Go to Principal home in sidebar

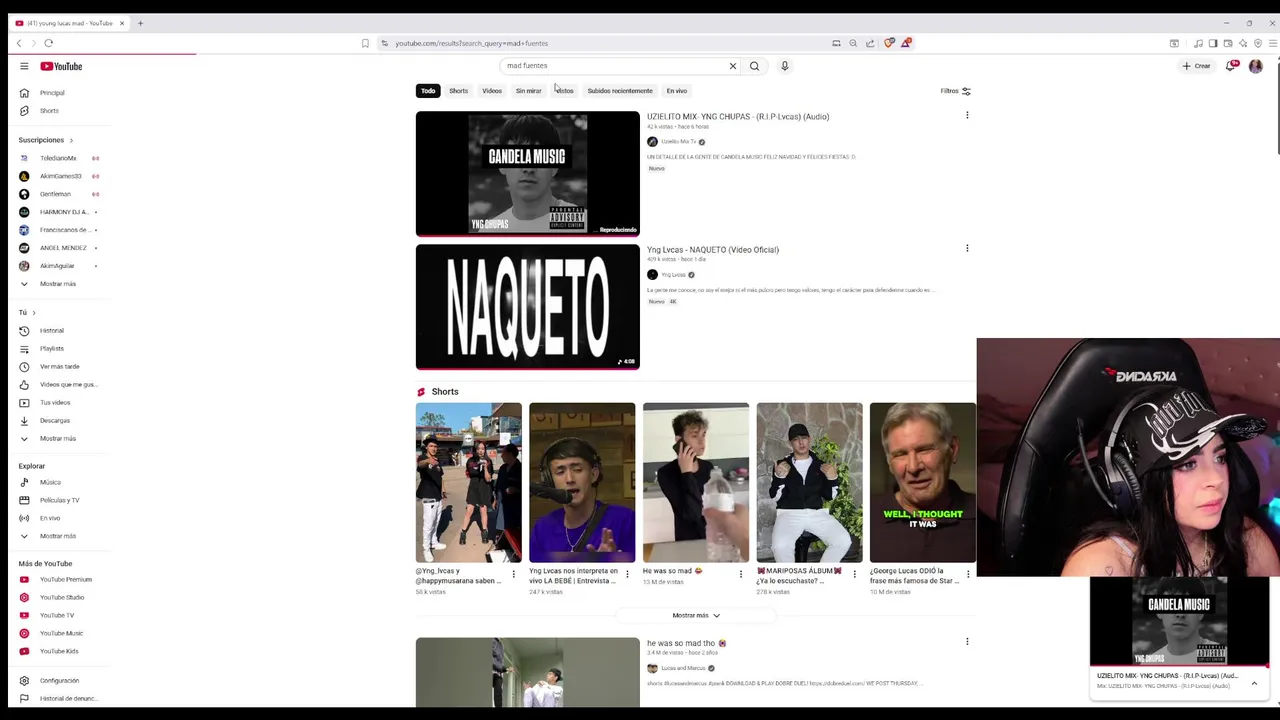point(52,93)
